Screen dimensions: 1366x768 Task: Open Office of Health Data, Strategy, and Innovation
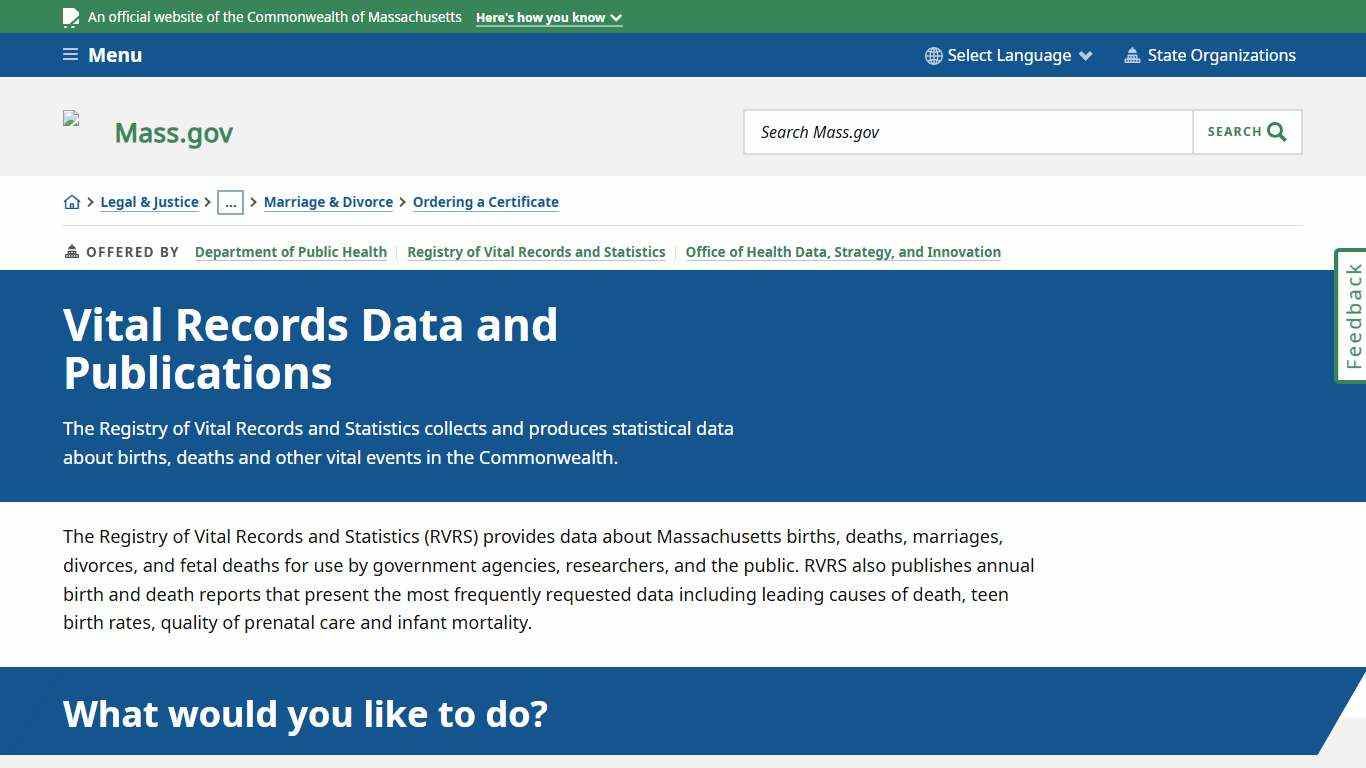pyautogui.click(x=842, y=252)
